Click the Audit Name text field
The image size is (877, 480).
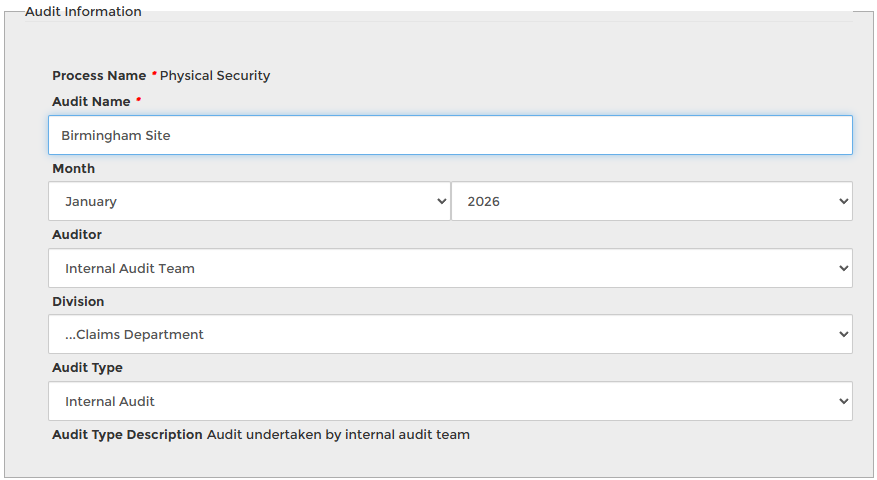point(450,135)
